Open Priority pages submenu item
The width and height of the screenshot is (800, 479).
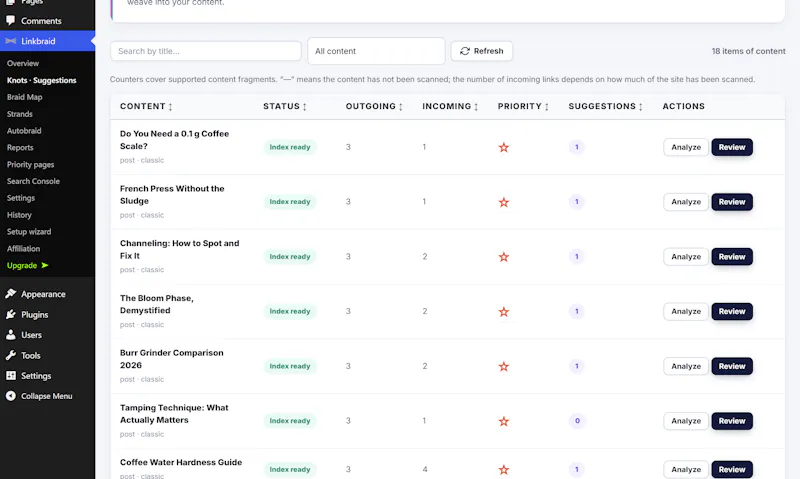[x=31, y=164]
